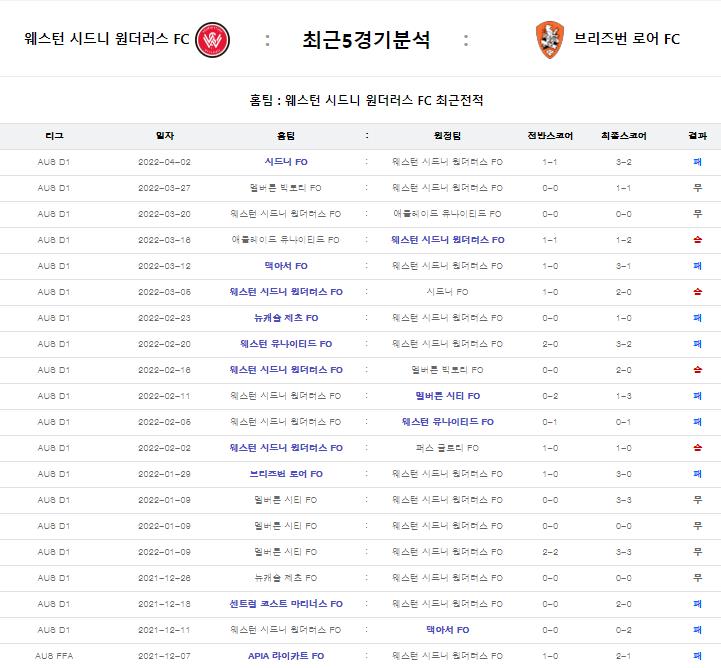Image resolution: width=721 pixels, height=668 pixels.
Task: Click final score 3-2 in 2022-04-02 row
Action: [624, 162]
